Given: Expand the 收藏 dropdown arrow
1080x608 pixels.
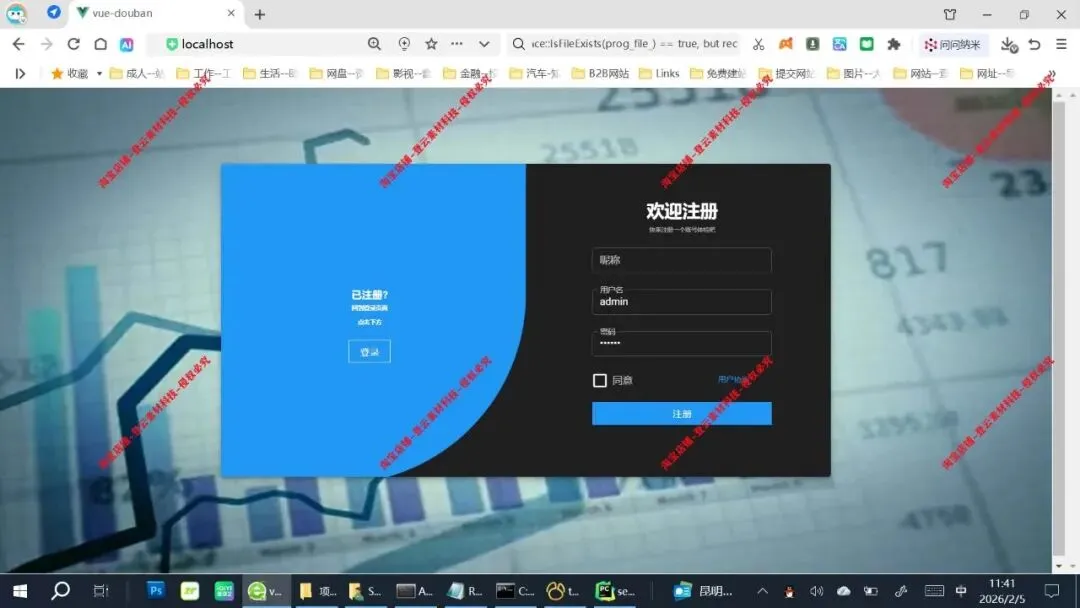Looking at the screenshot, I should pyautogui.click(x=99, y=74).
